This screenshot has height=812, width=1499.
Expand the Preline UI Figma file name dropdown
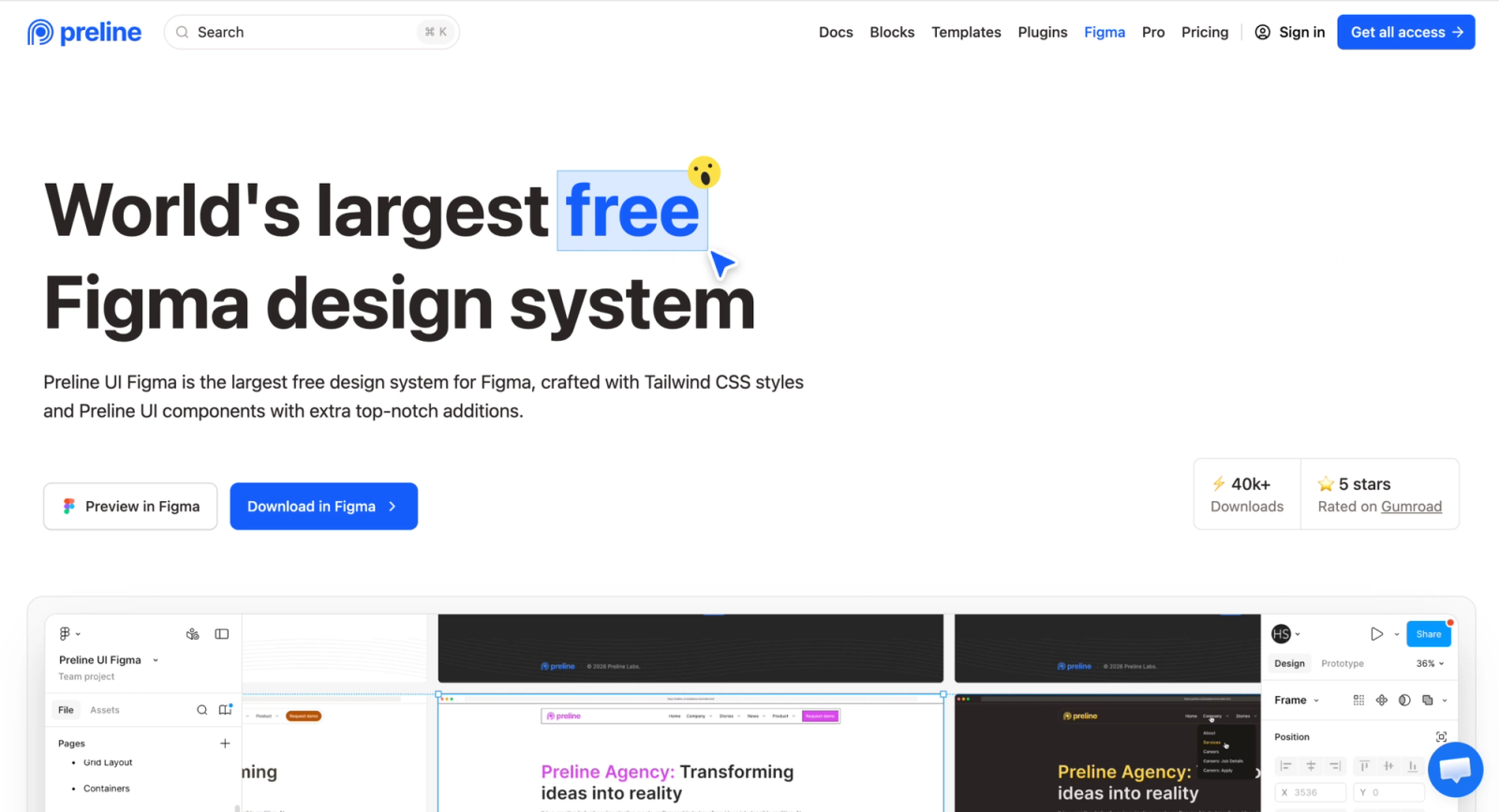point(156,660)
